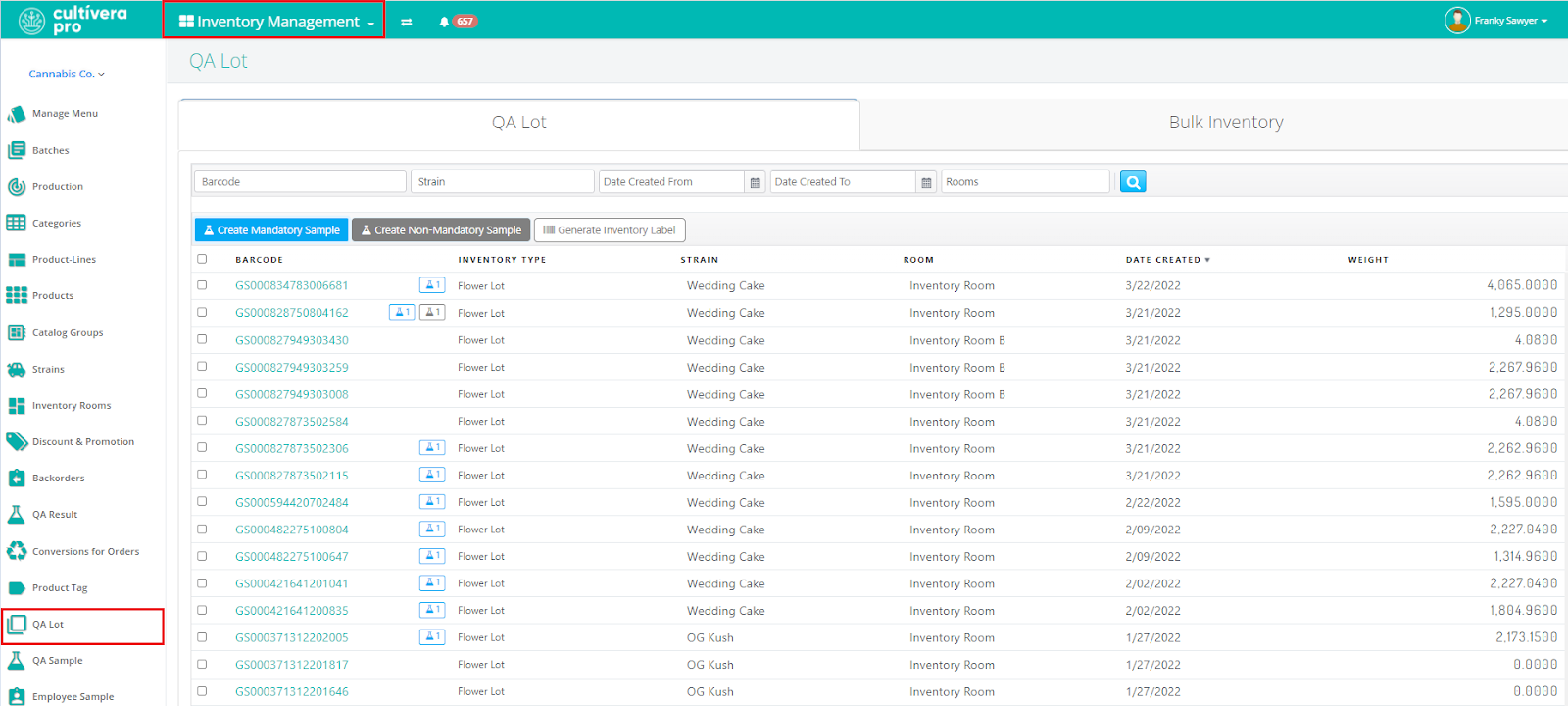Toggle the select-all checkbox in table header
Image resolution: width=1568 pixels, height=706 pixels.
pos(202,259)
